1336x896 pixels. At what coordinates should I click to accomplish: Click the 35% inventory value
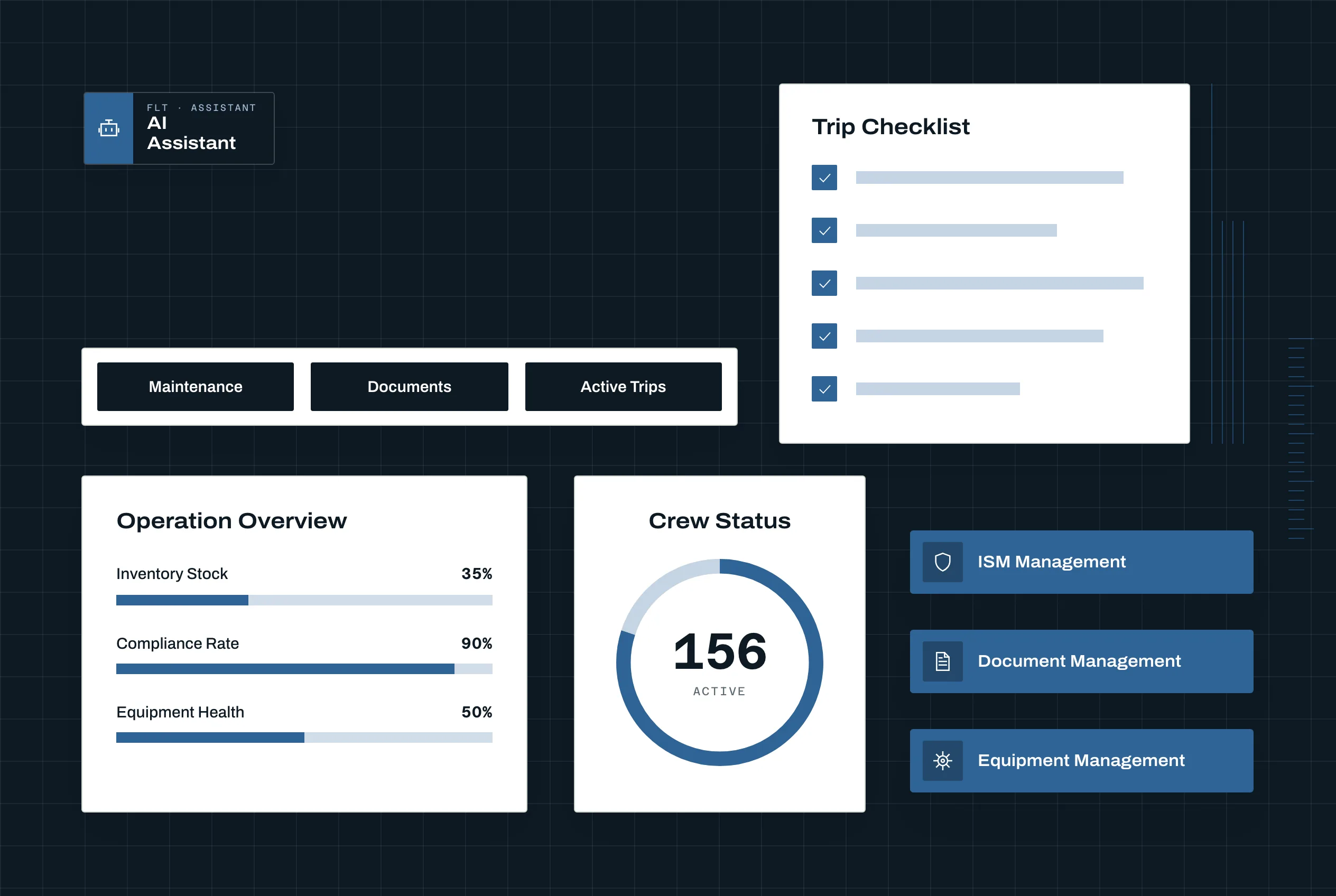point(477,574)
